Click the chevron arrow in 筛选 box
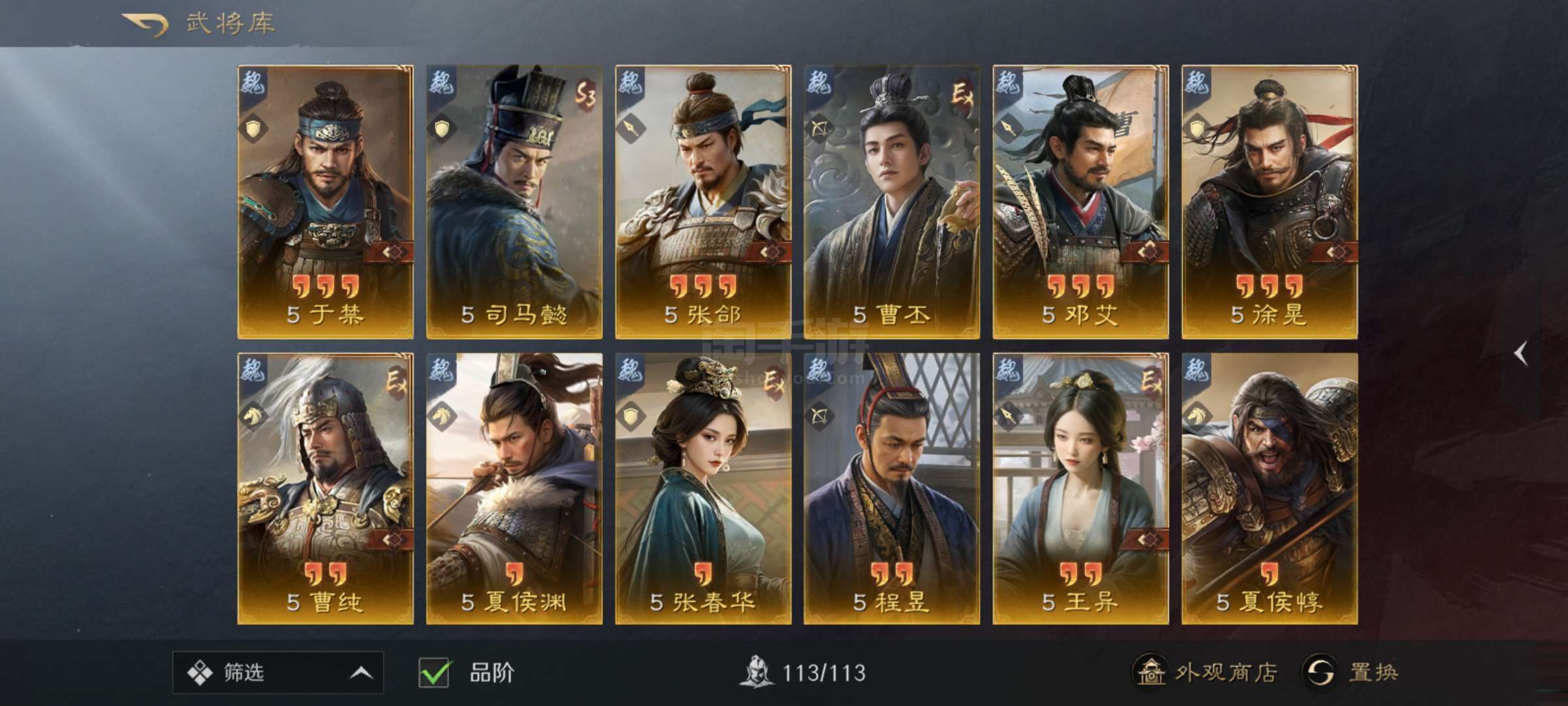Image resolution: width=1568 pixels, height=706 pixels. (361, 673)
